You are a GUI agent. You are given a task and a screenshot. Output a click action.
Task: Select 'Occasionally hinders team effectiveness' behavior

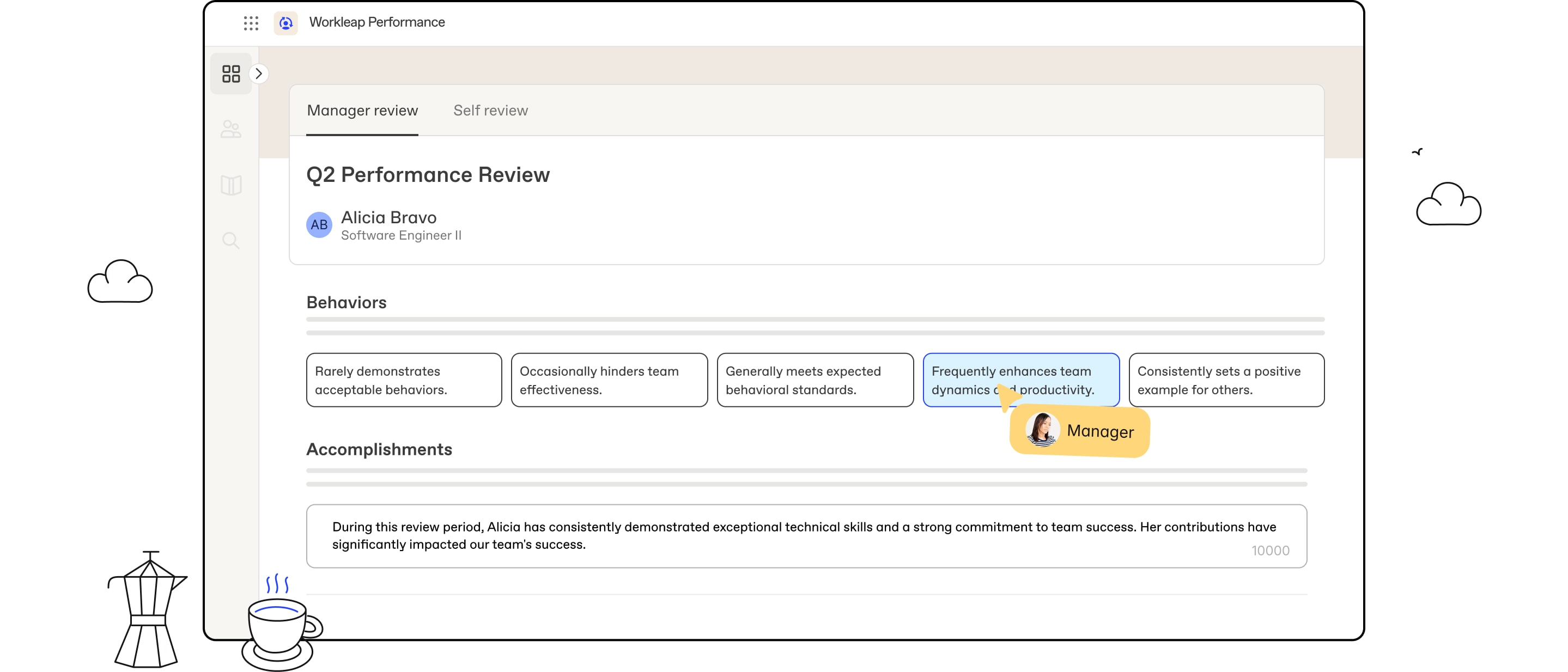(x=609, y=380)
